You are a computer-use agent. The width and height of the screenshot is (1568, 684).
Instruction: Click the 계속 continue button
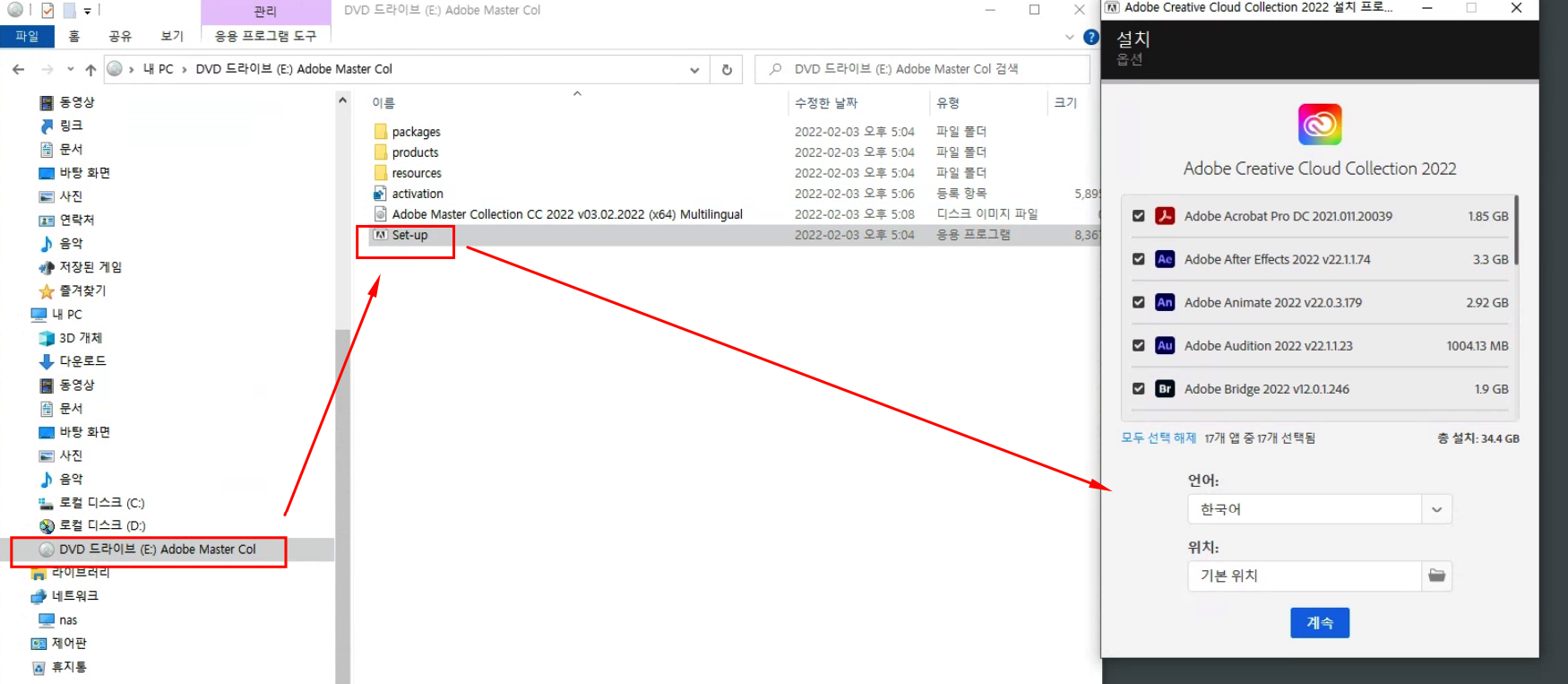(x=1320, y=622)
